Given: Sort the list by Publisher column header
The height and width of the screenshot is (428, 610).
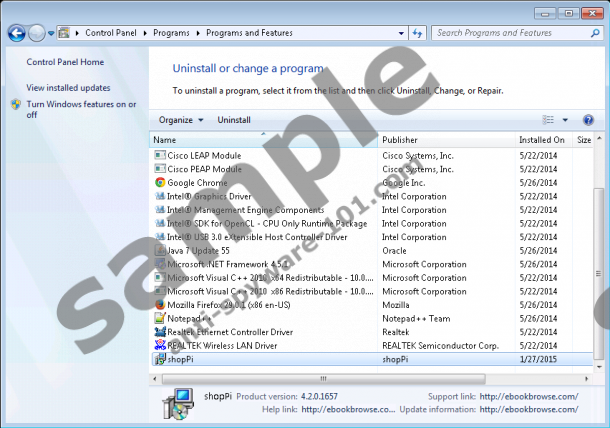Looking at the screenshot, I should tap(400, 140).
